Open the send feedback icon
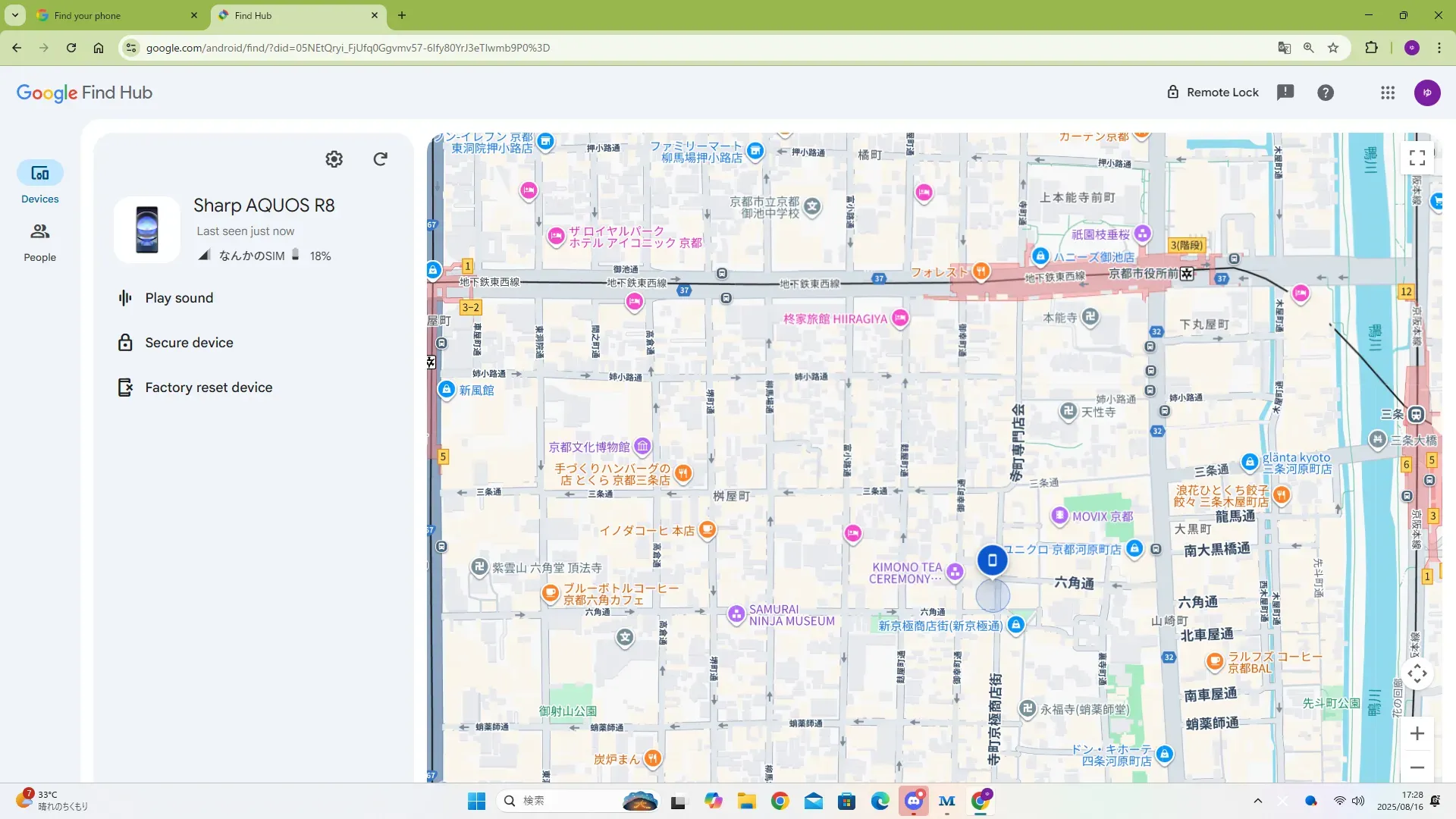Image resolution: width=1456 pixels, height=819 pixels. click(1285, 93)
